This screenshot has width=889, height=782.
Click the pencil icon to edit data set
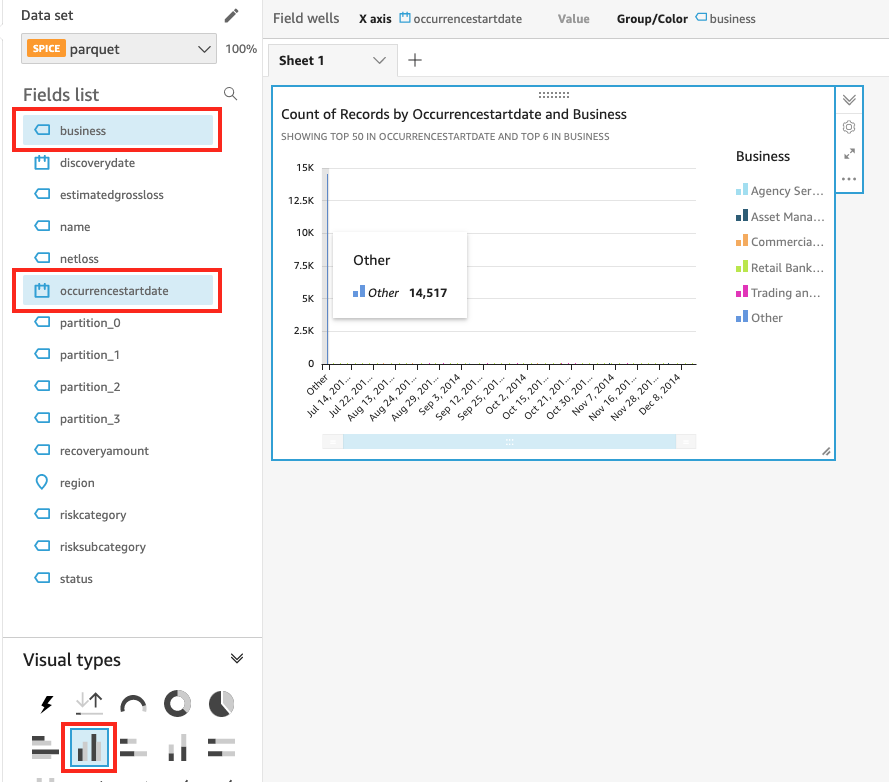pyautogui.click(x=232, y=16)
